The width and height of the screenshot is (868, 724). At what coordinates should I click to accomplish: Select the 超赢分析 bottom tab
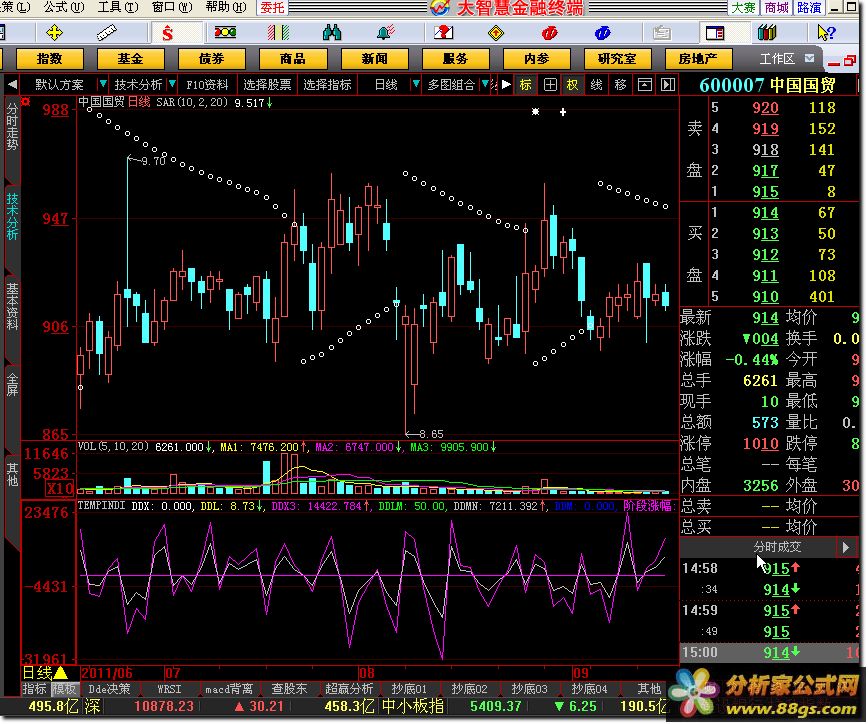click(349, 689)
